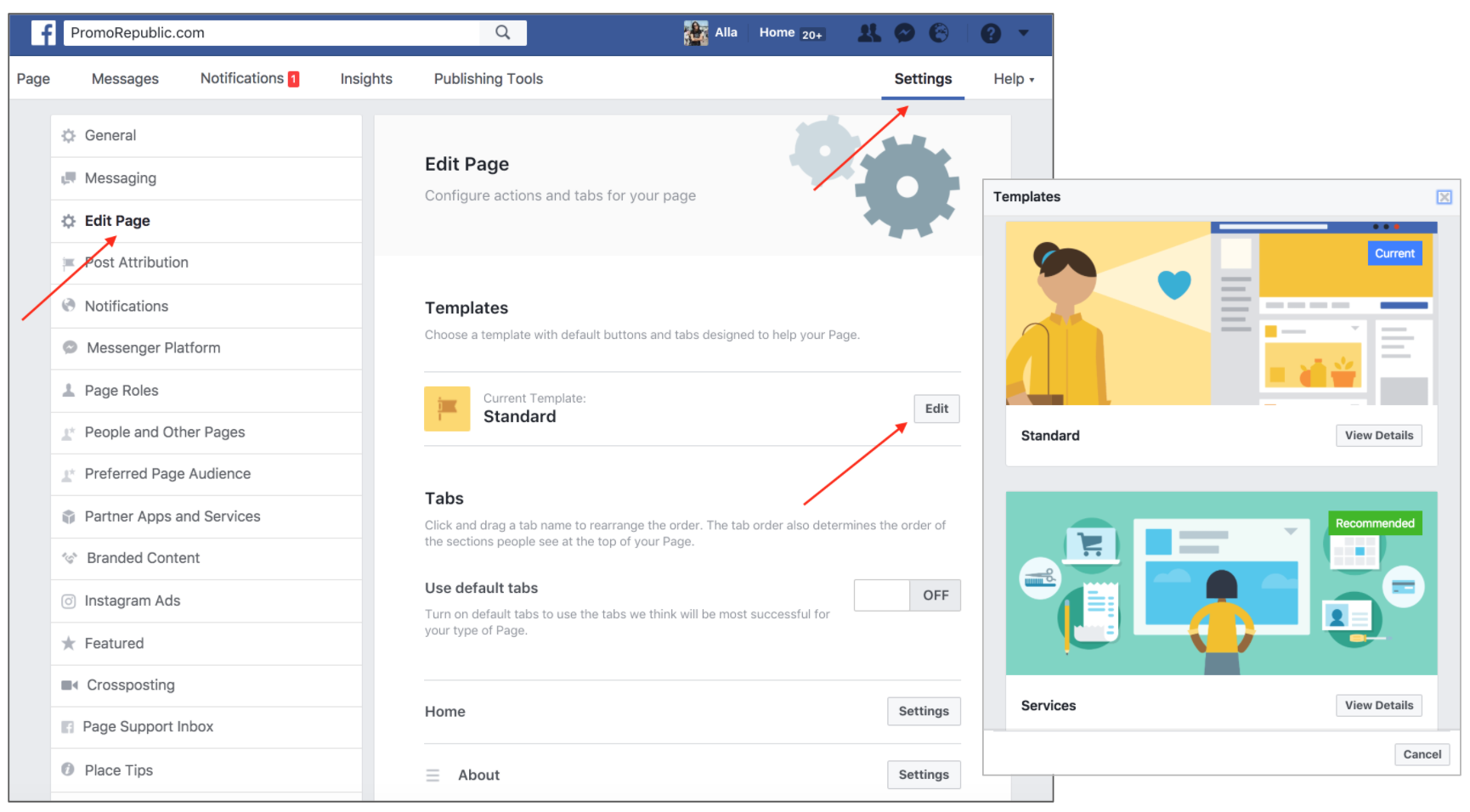Viewport: 1470px width, 812px height.
Task: Switch to the Messages tab
Action: click(x=125, y=79)
